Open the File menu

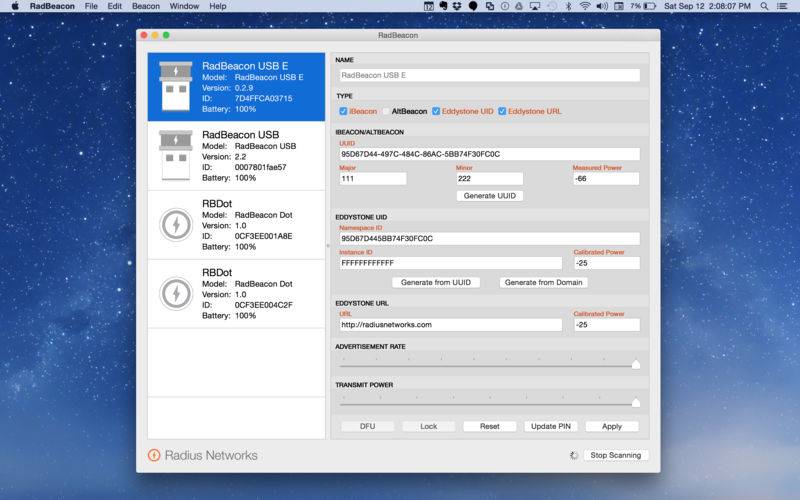91,6
